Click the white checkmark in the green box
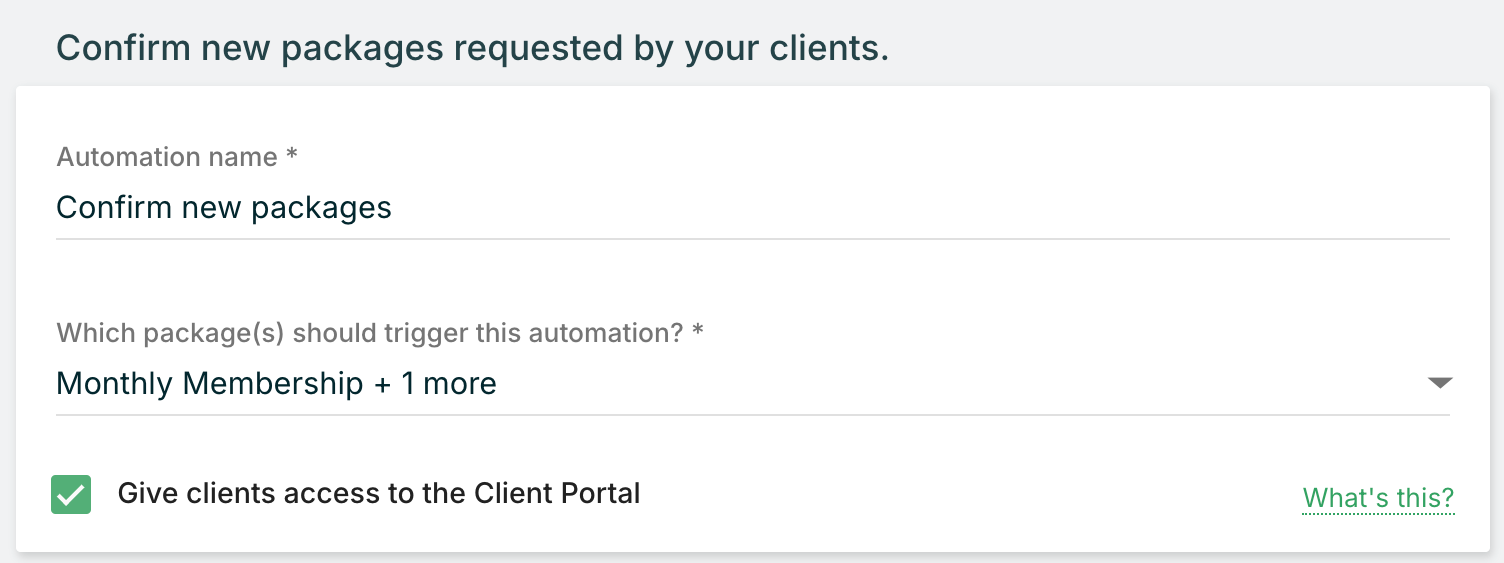This screenshot has width=1504, height=563. pos(71,495)
